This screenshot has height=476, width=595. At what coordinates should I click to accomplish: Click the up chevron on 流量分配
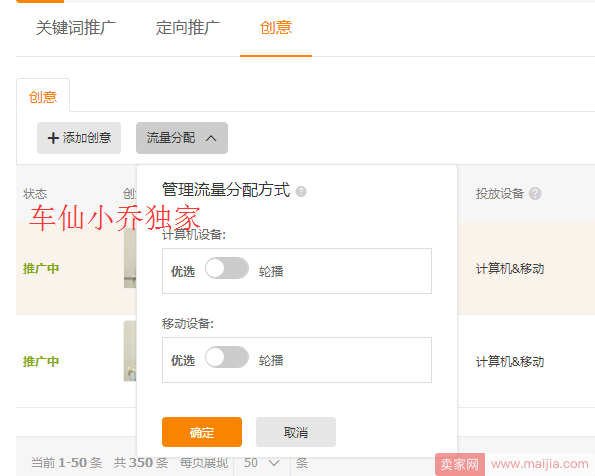coord(211,138)
